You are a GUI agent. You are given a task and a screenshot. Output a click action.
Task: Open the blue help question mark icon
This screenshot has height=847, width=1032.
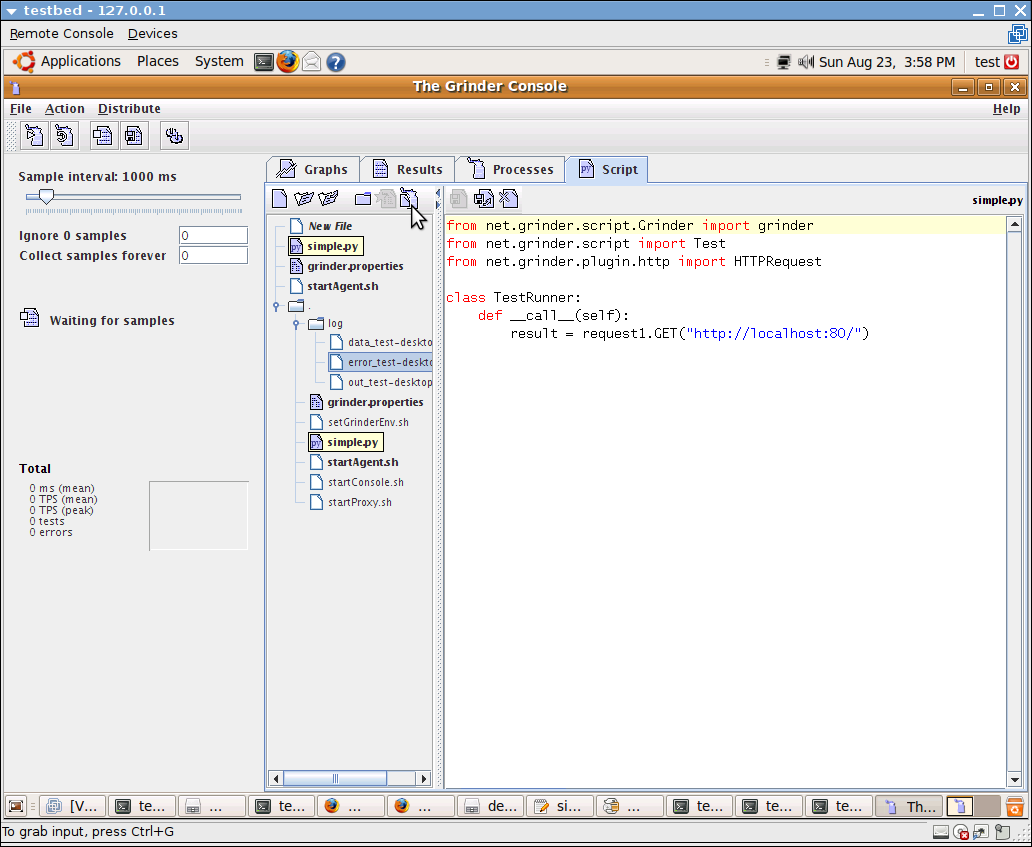(336, 62)
